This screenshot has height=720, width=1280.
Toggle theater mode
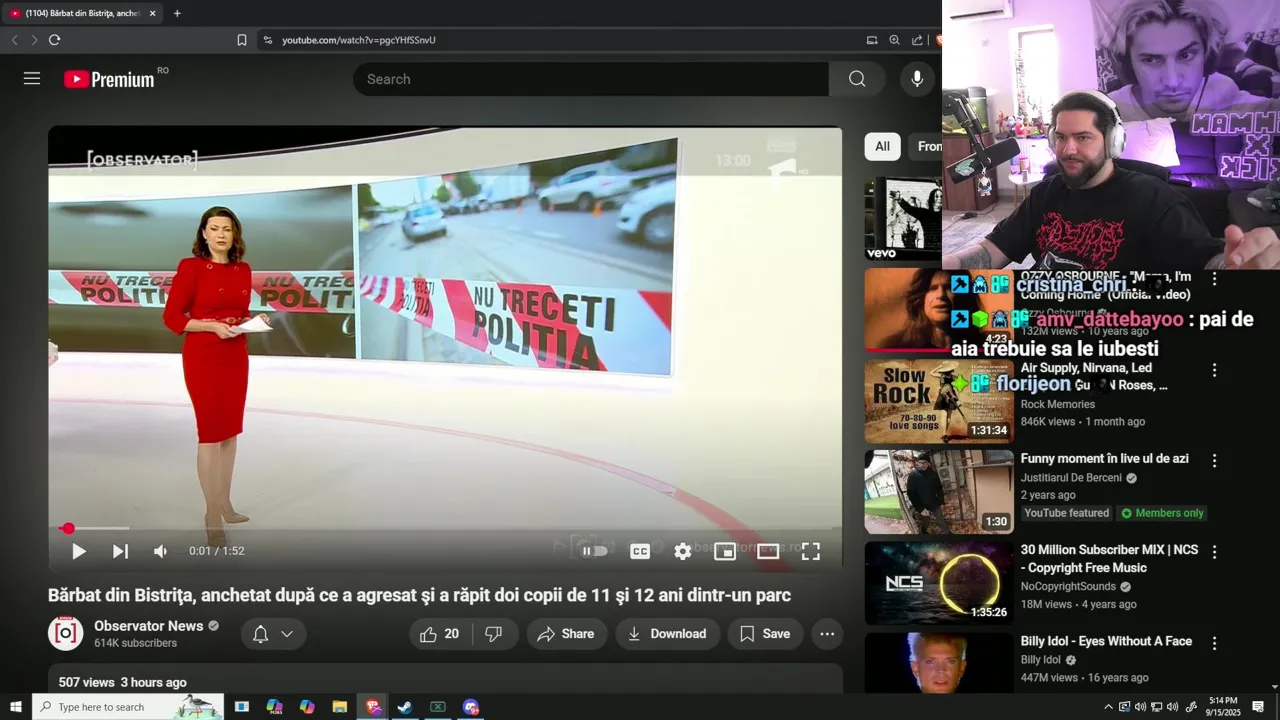pos(768,551)
